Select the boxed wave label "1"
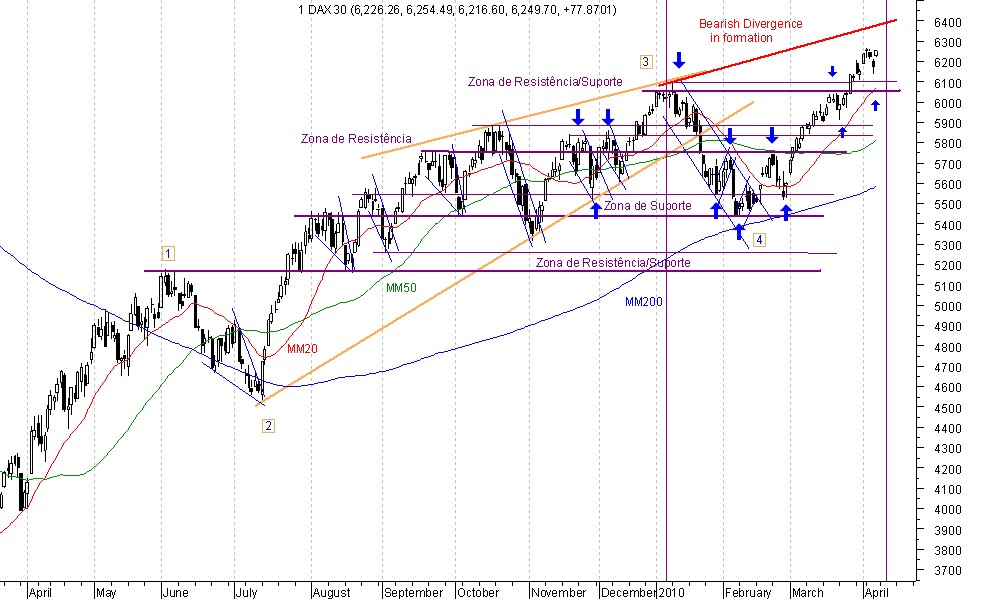This screenshot has height=611, width=992. 168,254
